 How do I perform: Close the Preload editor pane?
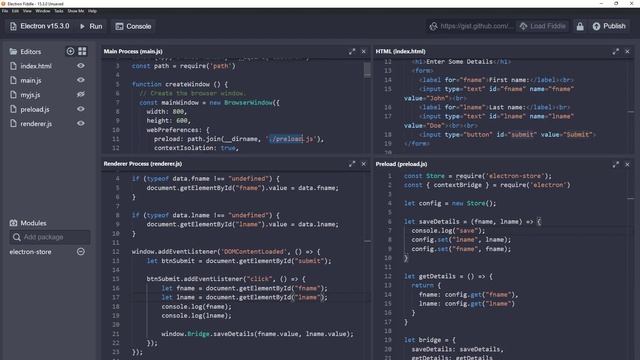pos(627,164)
